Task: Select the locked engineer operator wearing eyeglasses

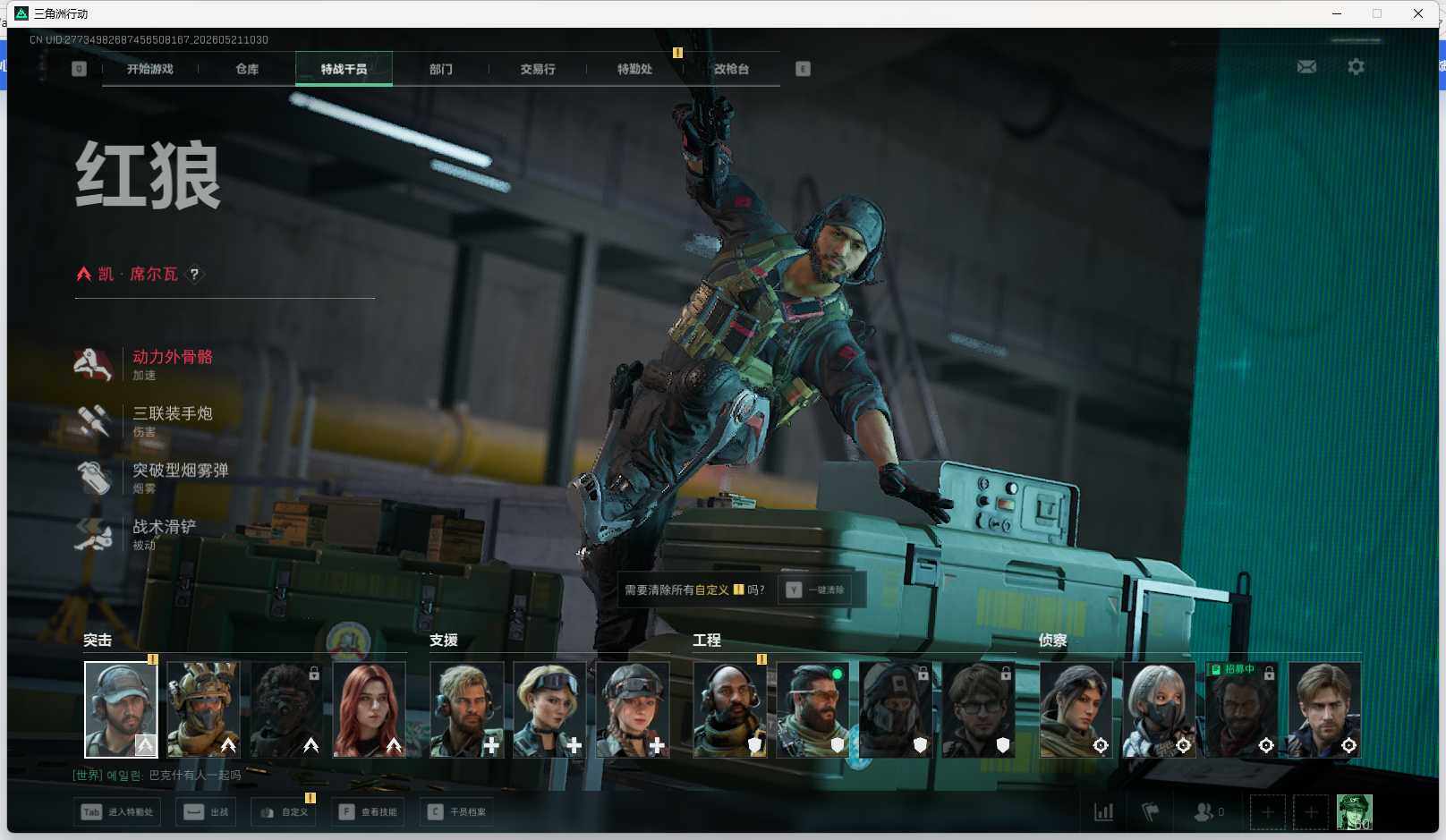Action: (x=978, y=709)
